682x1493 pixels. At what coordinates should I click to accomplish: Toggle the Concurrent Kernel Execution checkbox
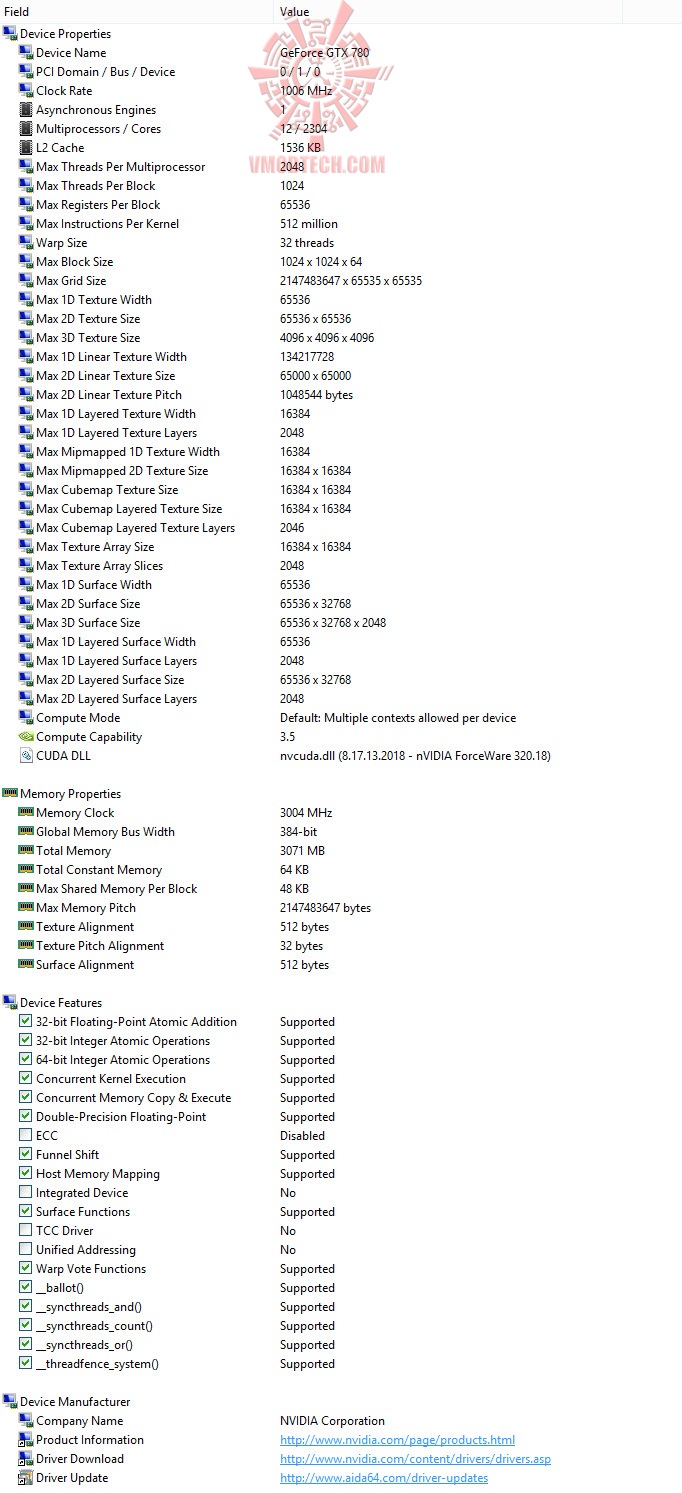(x=26, y=1079)
